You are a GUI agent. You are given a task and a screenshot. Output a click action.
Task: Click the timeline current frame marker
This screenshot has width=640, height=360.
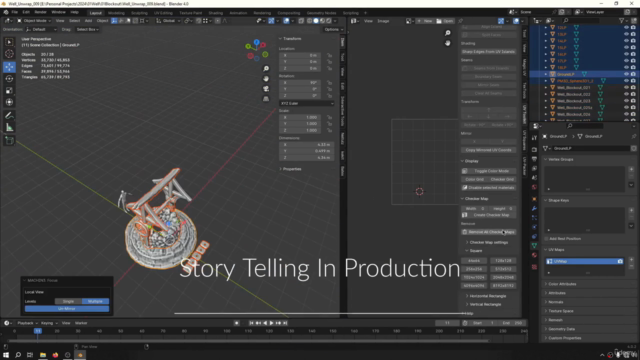click(x=38, y=331)
